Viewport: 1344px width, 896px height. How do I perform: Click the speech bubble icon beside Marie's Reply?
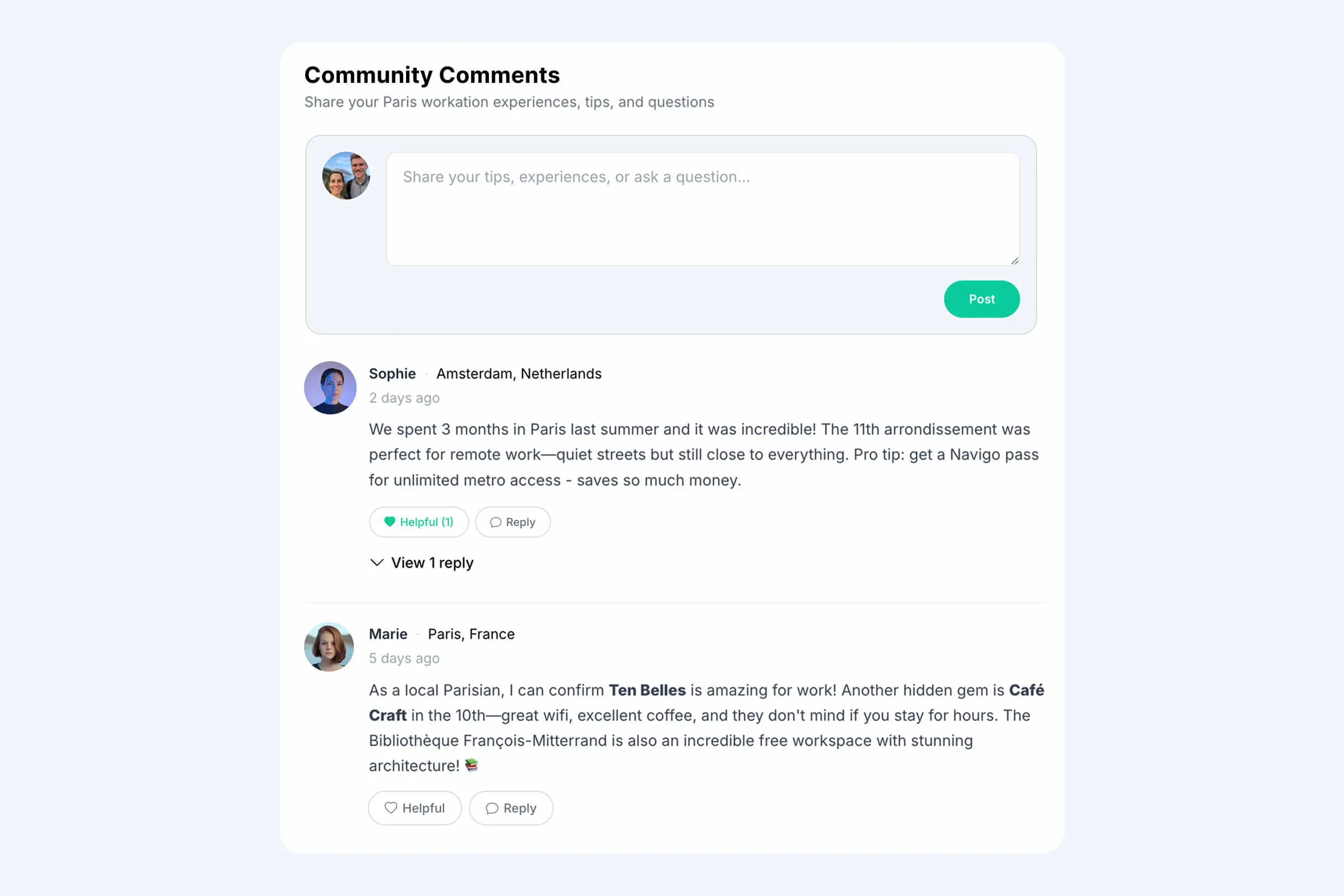tap(493, 808)
